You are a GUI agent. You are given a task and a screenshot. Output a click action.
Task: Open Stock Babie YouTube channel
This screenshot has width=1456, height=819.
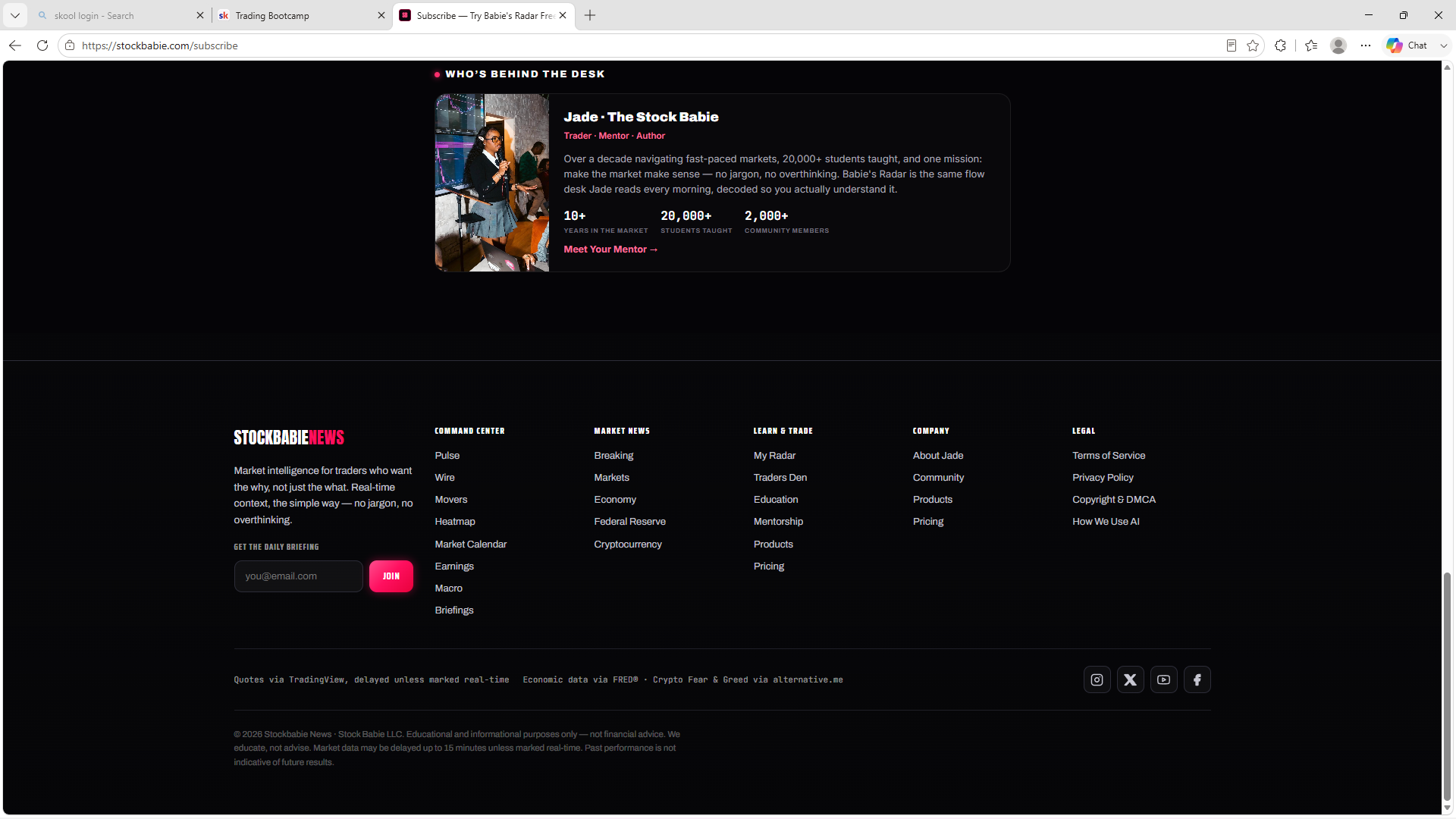1163,679
